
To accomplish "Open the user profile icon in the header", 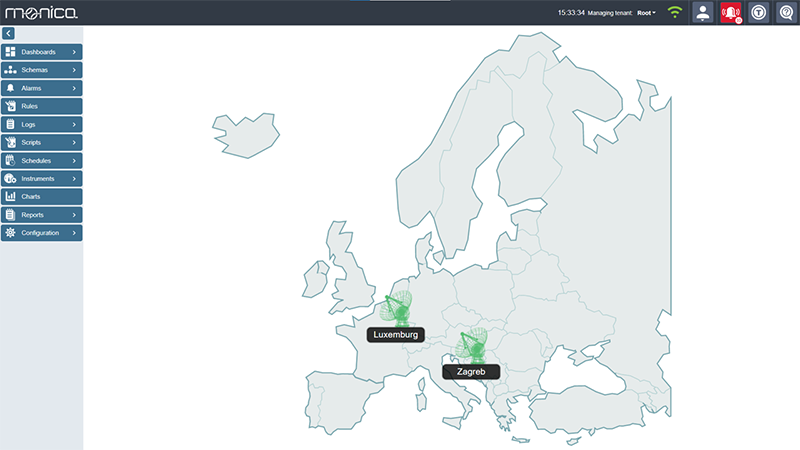I will (x=703, y=13).
